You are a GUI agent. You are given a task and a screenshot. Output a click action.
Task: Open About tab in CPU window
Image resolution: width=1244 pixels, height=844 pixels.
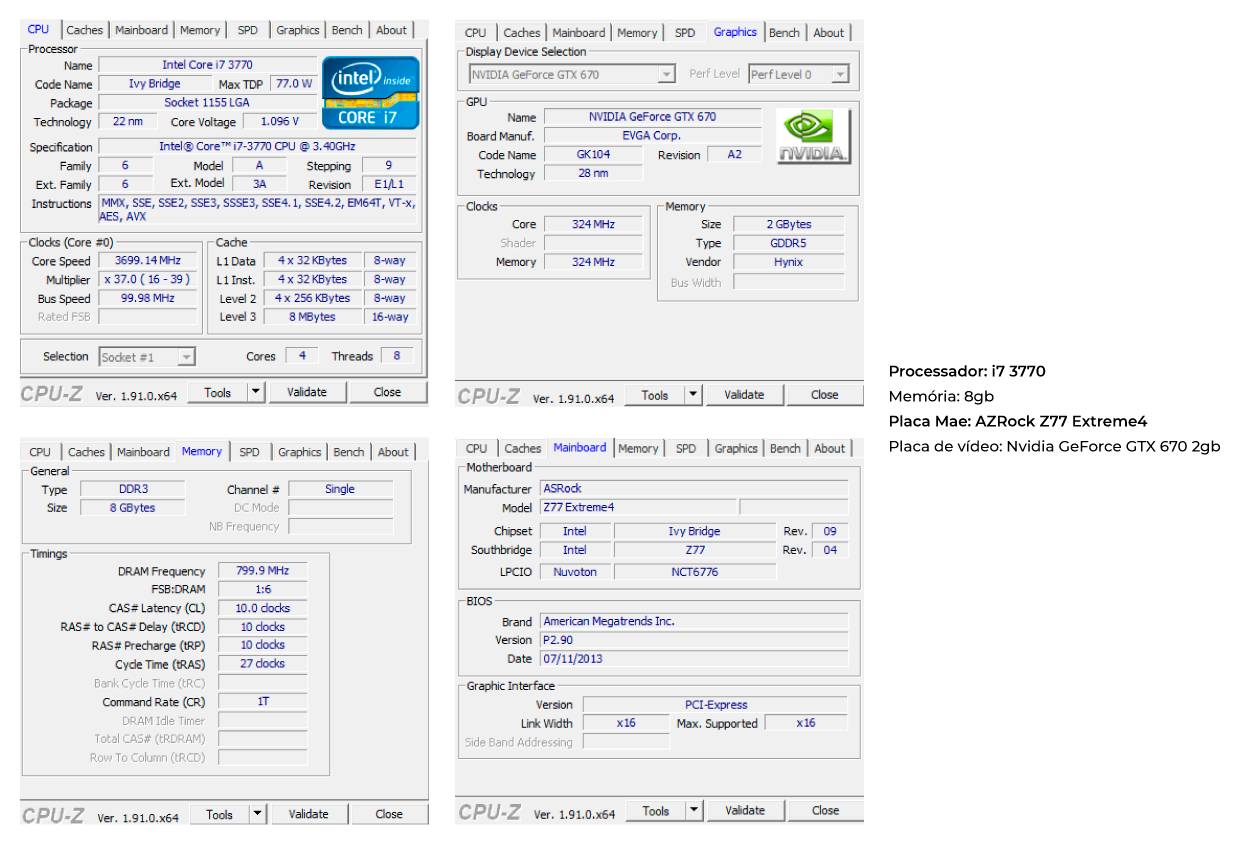391,30
